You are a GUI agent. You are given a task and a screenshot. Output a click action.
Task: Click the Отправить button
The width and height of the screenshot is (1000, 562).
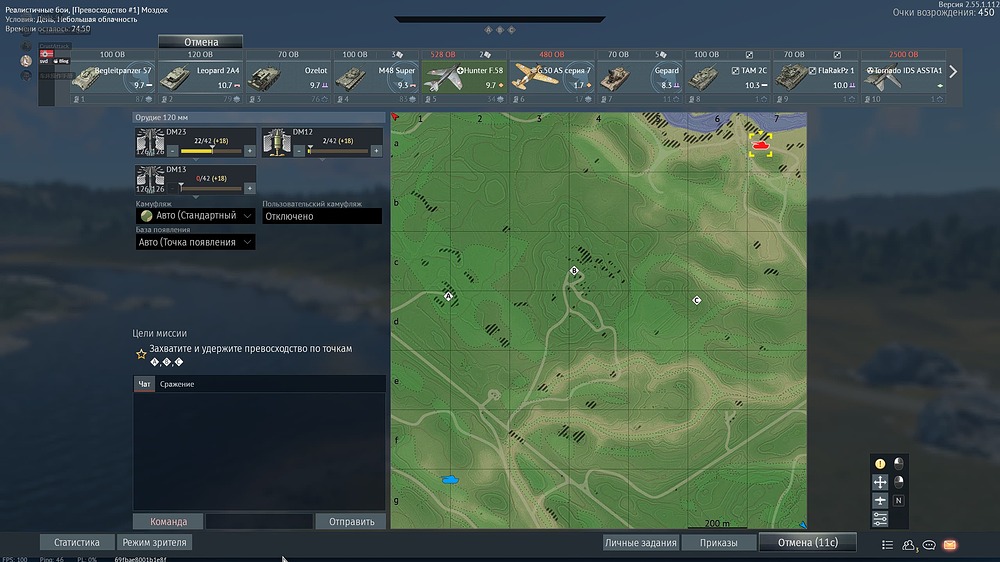click(351, 521)
